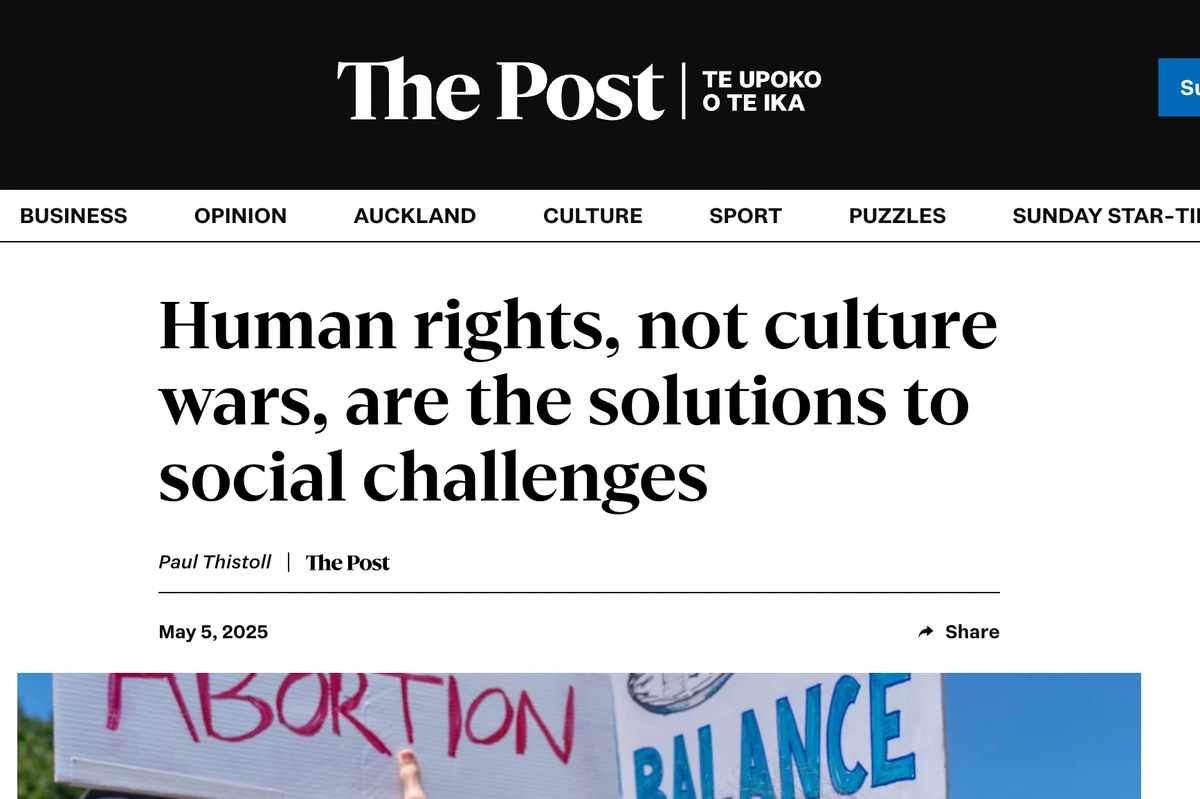The width and height of the screenshot is (1200, 799).
Task: Click the Te Upoko O Te Ika tagline
Action: click(x=761, y=91)
